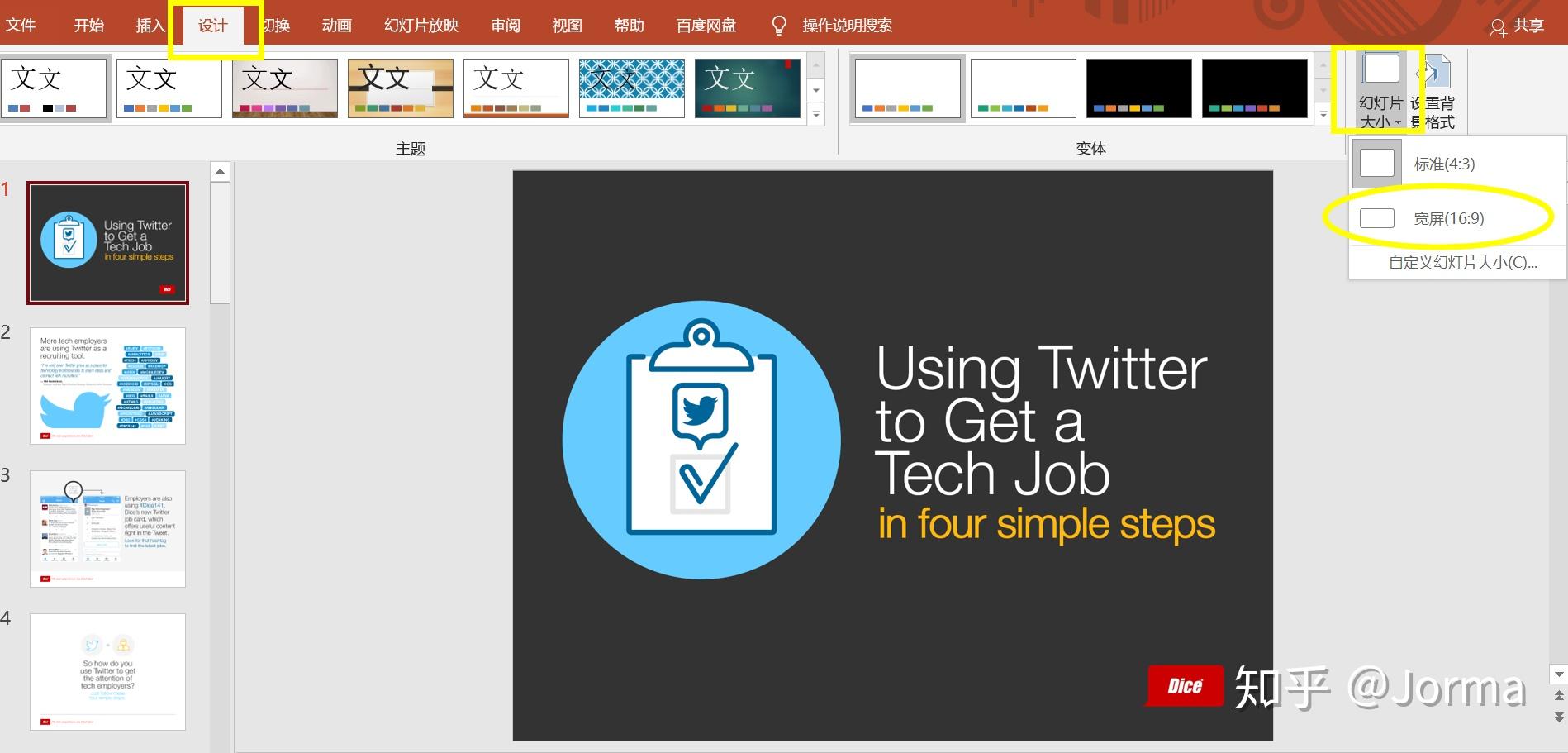Switch to the 开始 ribbon tab
This screenshot has width=1568, height=753.
[88, 26]
